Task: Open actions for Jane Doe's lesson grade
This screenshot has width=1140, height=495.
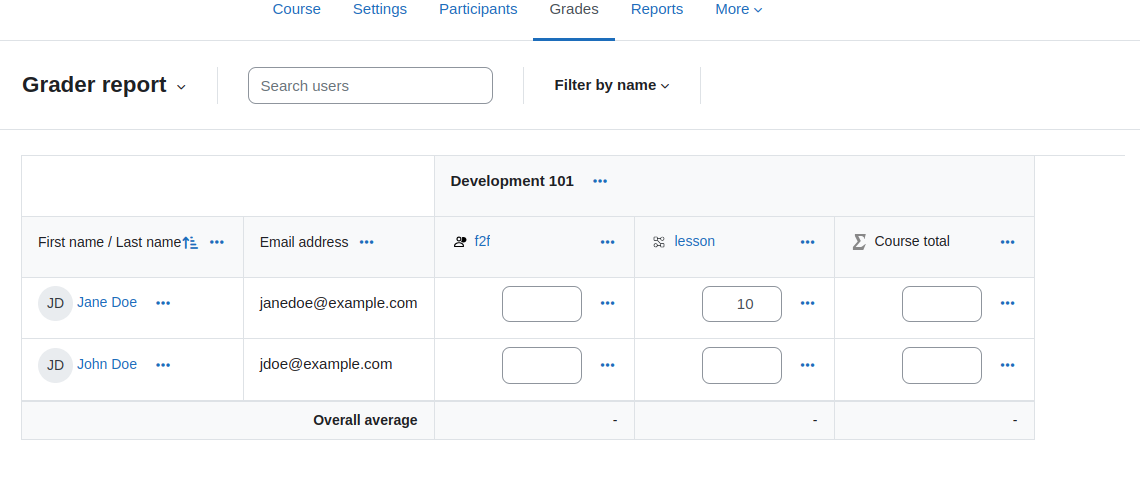Action: click(x=808, y=303)
